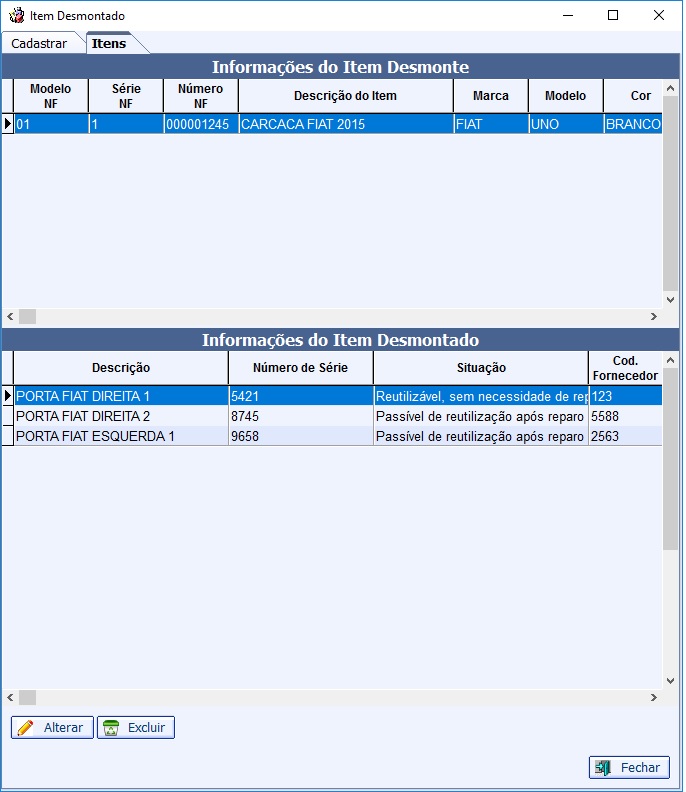Click right arrow of Item Desmontado horizontal scrollbar
Screen dimensions: 686x792
point(654,698)
